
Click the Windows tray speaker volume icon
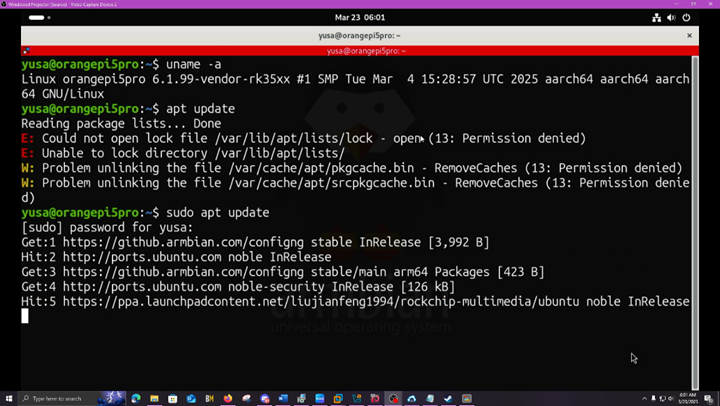[x=671, y=398]
